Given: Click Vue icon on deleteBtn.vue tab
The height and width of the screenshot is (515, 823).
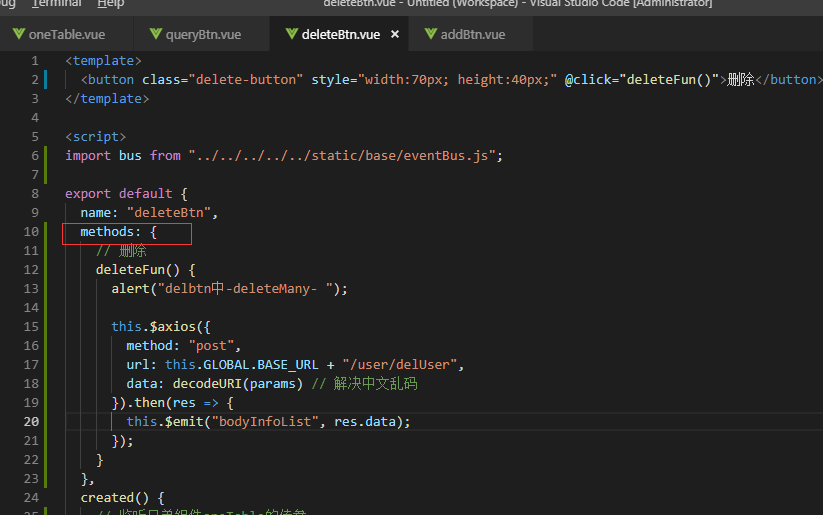Looking at the screenshot, I should pos(292,34).
